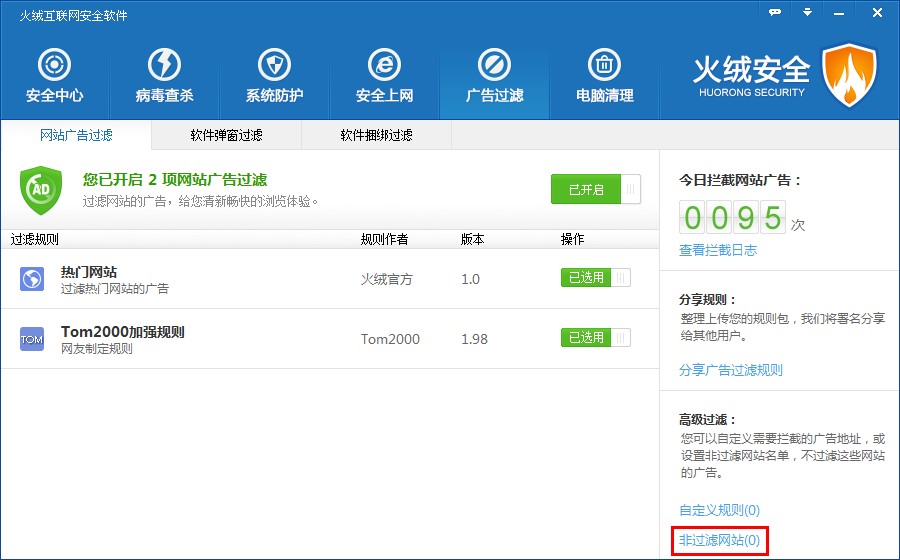900x560 pixels.
Task: Click the Huorong flame shield logo
Action: pyautogui.click(x=849, y=75)
